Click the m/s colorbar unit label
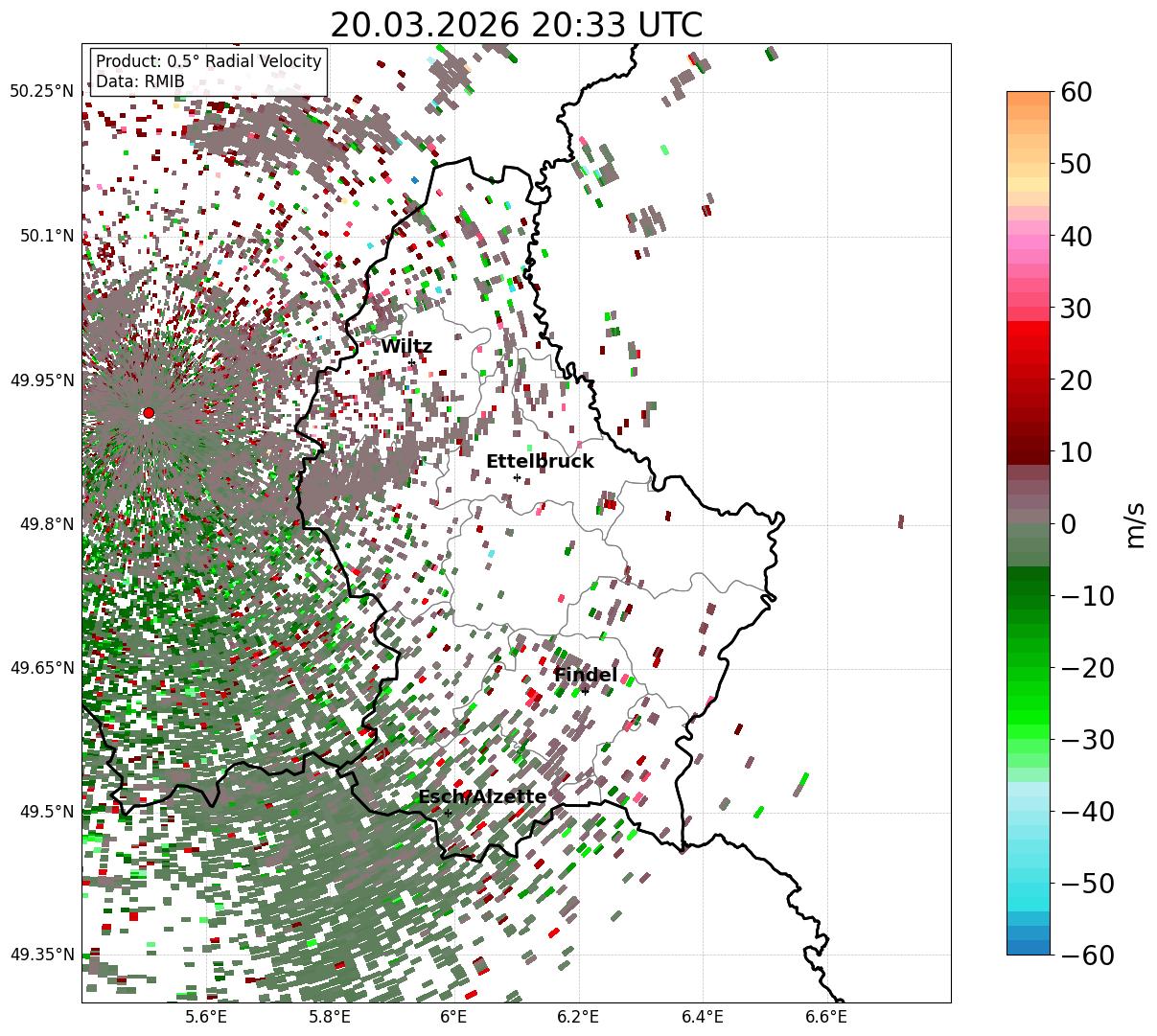The height and width of the screenshot is (1036, 1157). click(x=1136, y=523)
